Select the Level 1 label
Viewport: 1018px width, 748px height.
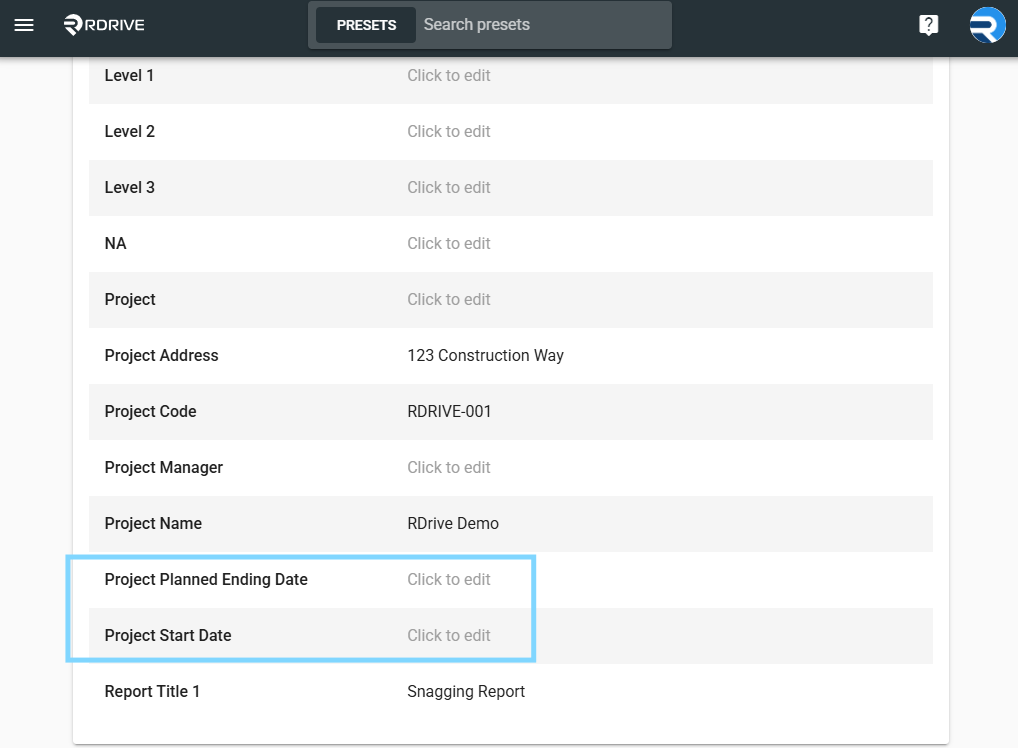point(129,75)
